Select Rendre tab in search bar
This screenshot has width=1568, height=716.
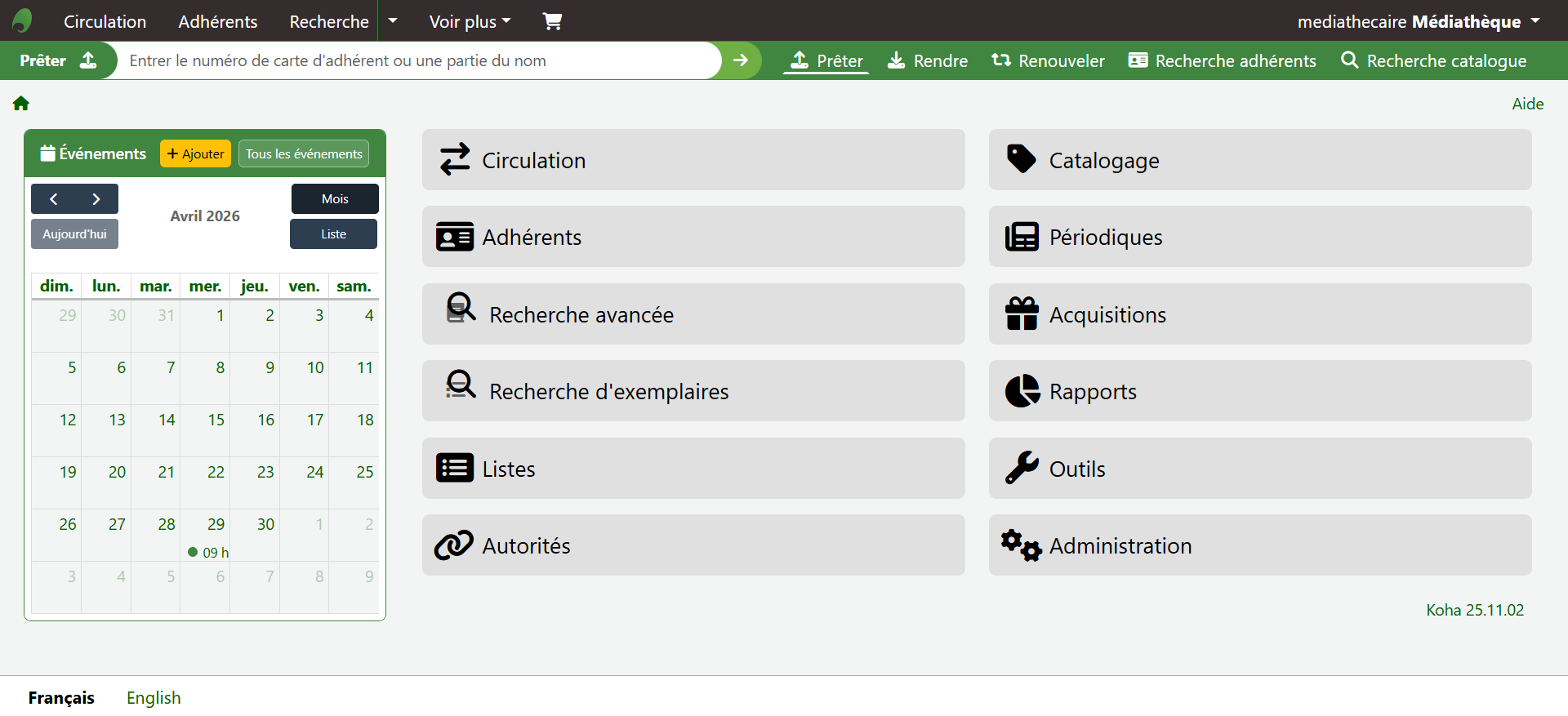[928, 60]
